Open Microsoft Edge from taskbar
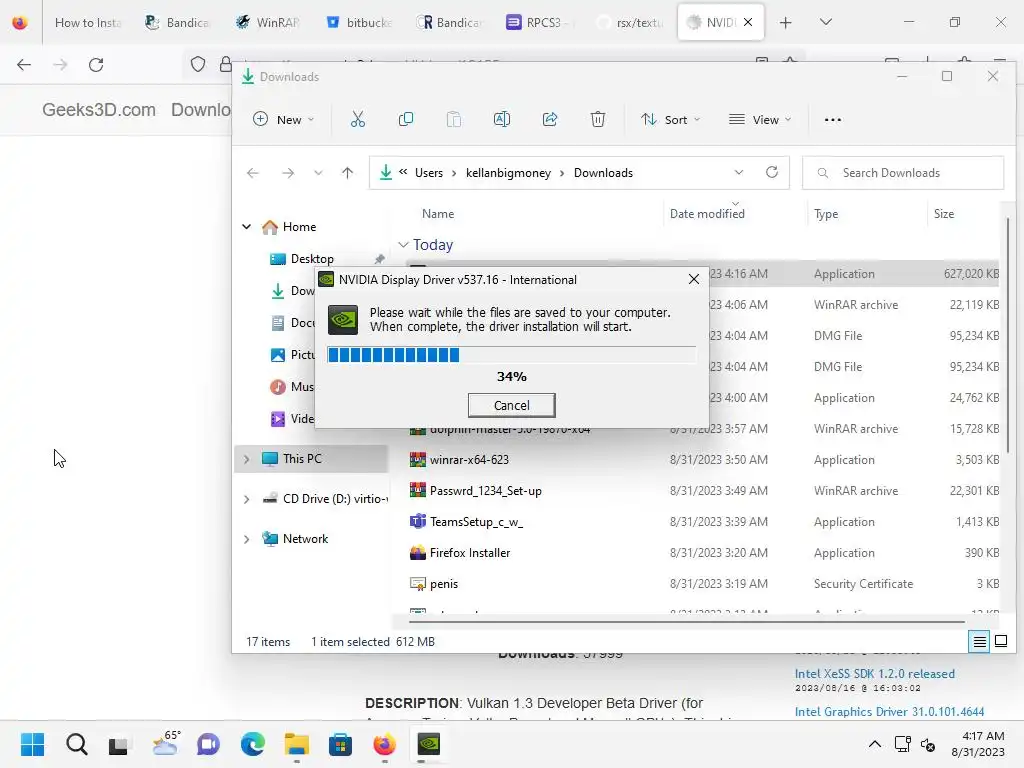1024x768 pixels. pos(252,744)
